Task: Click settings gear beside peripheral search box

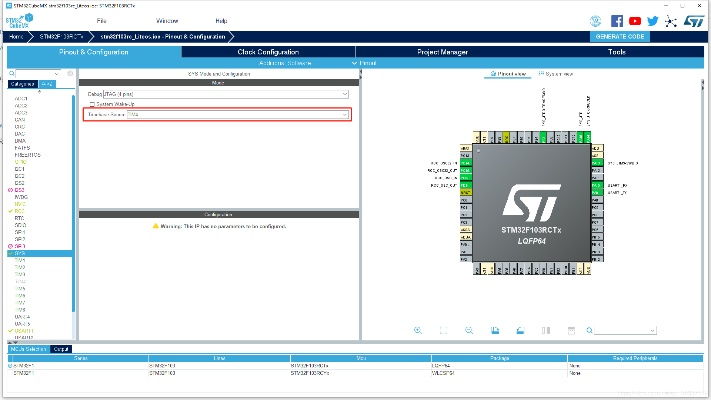Action: click(69, 74)
